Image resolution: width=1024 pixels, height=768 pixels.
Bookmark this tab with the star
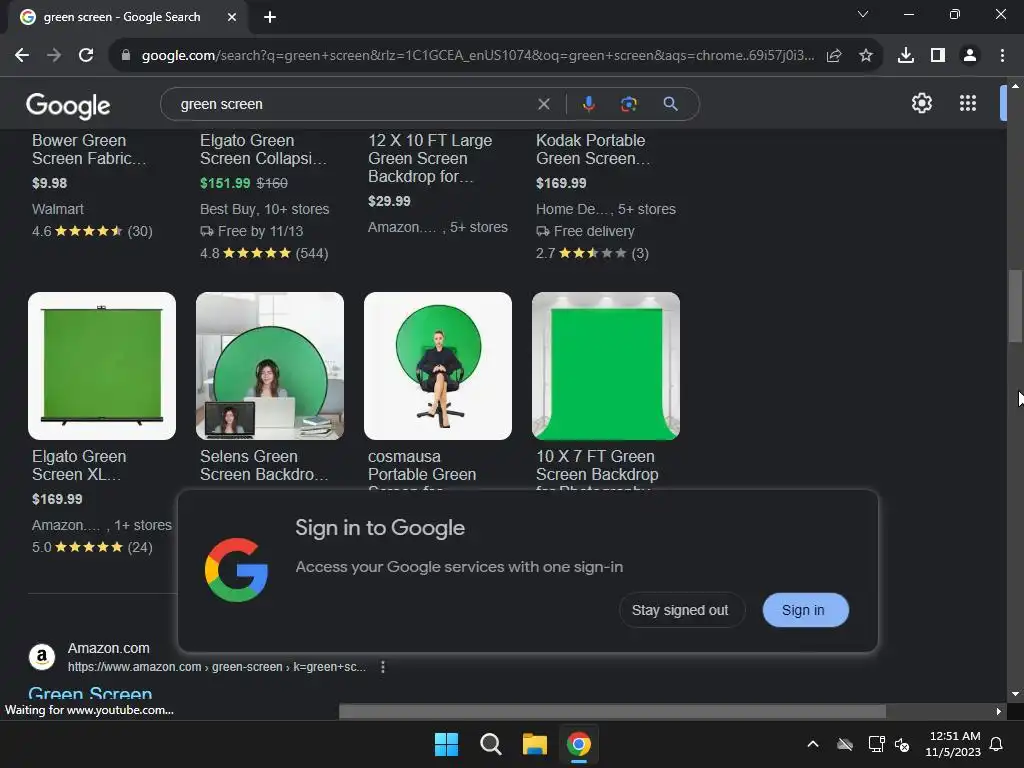tap(866, 56)
